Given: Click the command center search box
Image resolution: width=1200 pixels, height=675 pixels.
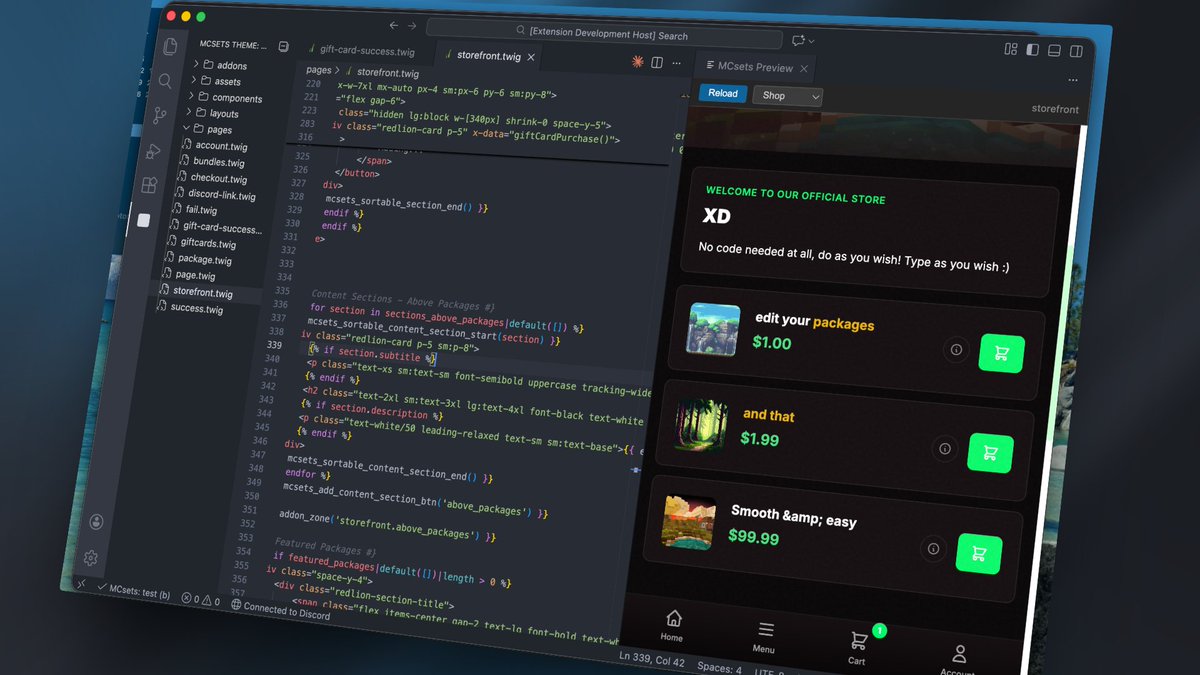Looking at the screenshot, I should click(x=604, y=33).
